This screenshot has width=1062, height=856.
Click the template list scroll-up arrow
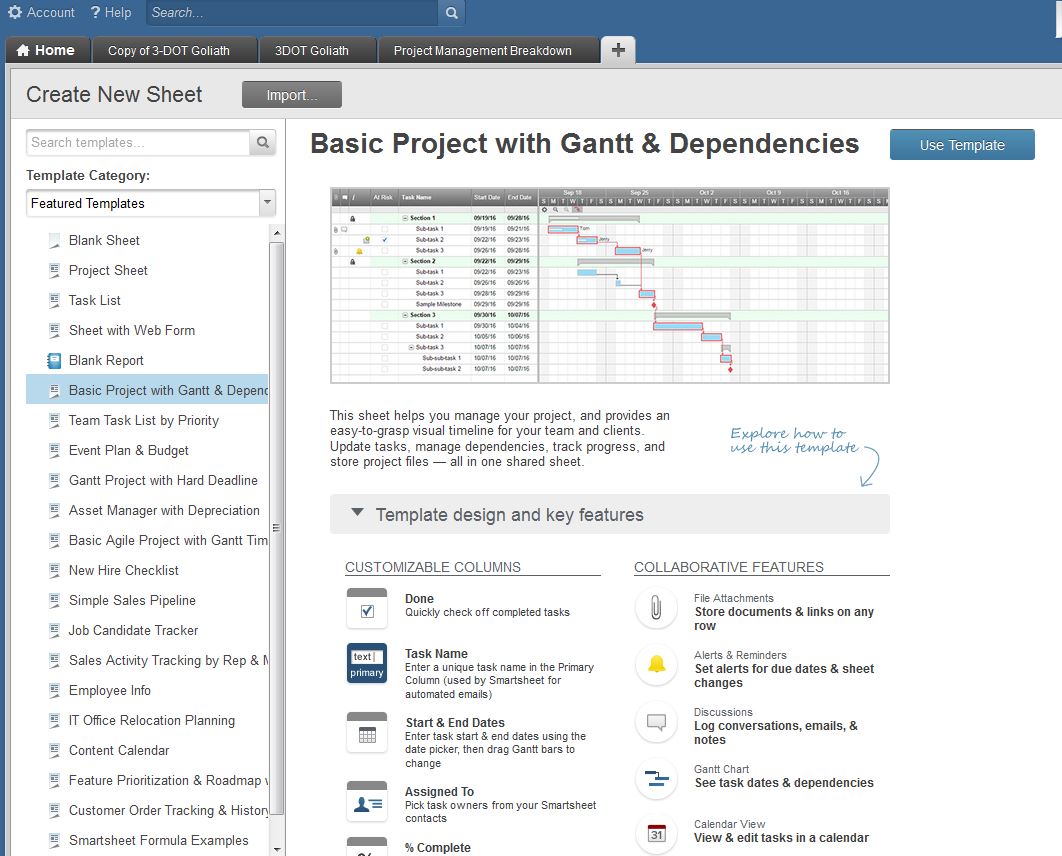point(276,233)
